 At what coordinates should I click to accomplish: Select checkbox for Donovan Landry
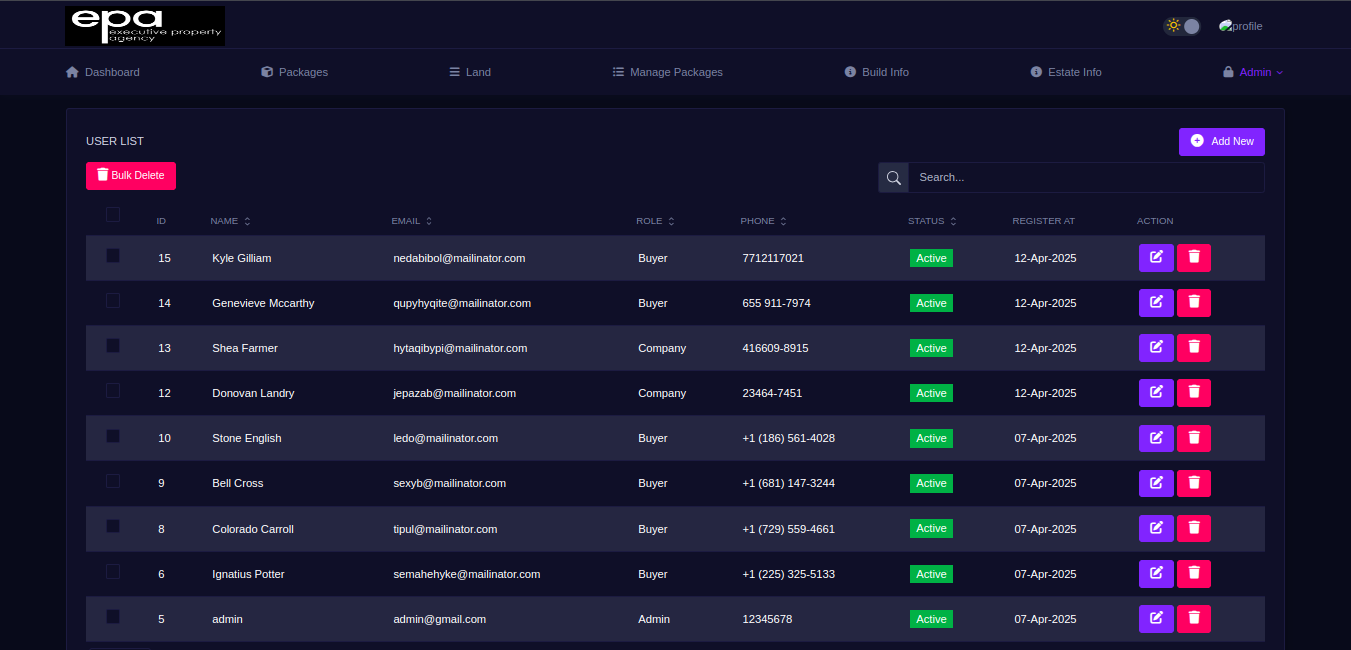tap(113, 390)
